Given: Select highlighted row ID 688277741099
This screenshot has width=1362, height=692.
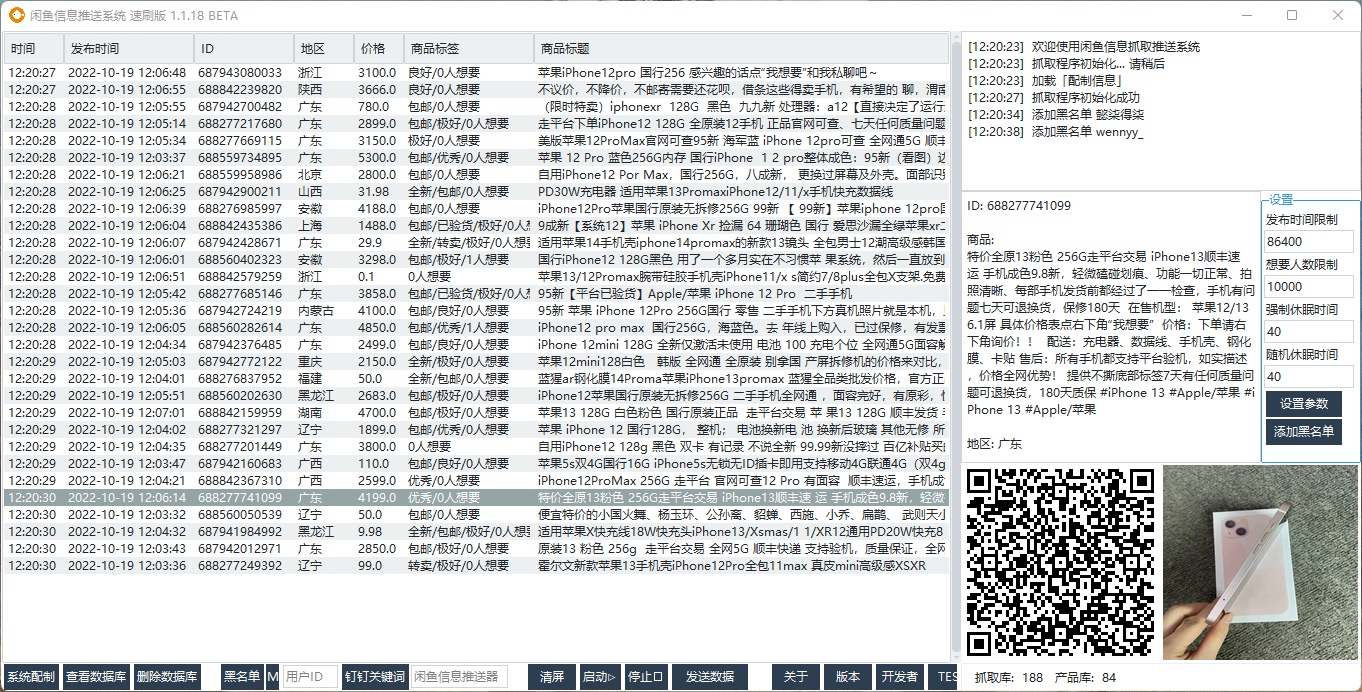Looking at the screenshot, I should [x=476, y=498].
